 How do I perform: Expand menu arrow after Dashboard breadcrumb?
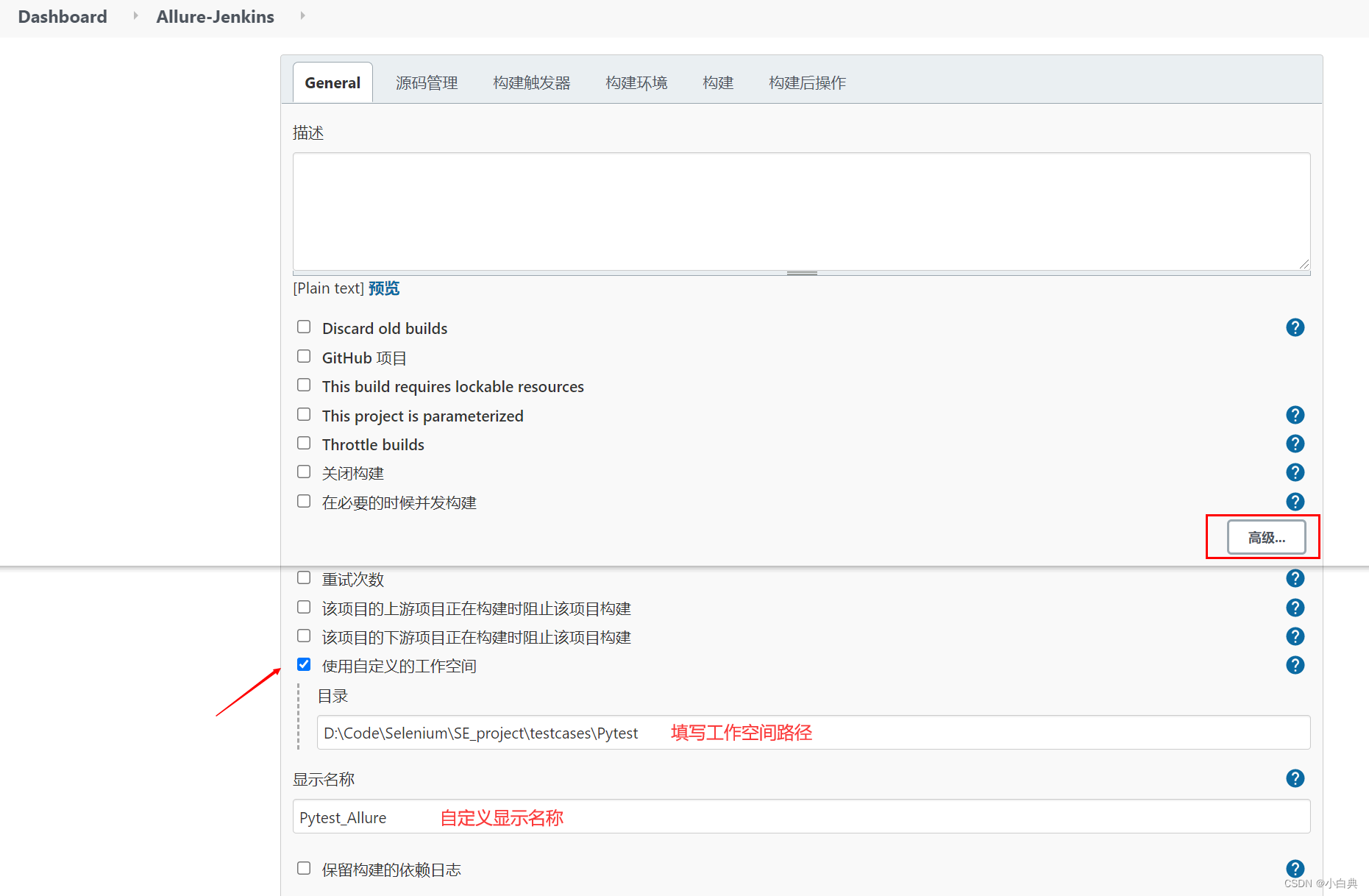click(x=135, y=15)
